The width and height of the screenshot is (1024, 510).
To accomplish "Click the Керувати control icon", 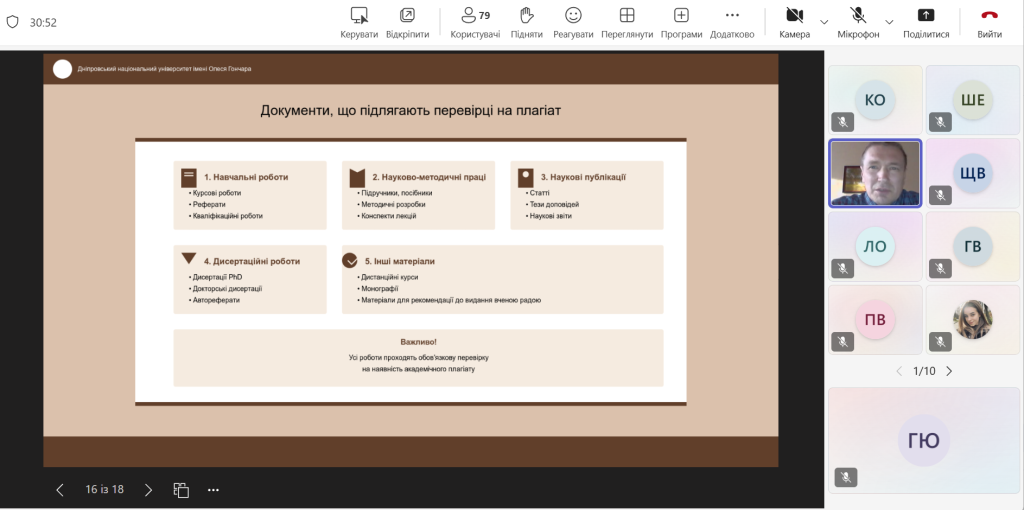I will click(359, 16).
